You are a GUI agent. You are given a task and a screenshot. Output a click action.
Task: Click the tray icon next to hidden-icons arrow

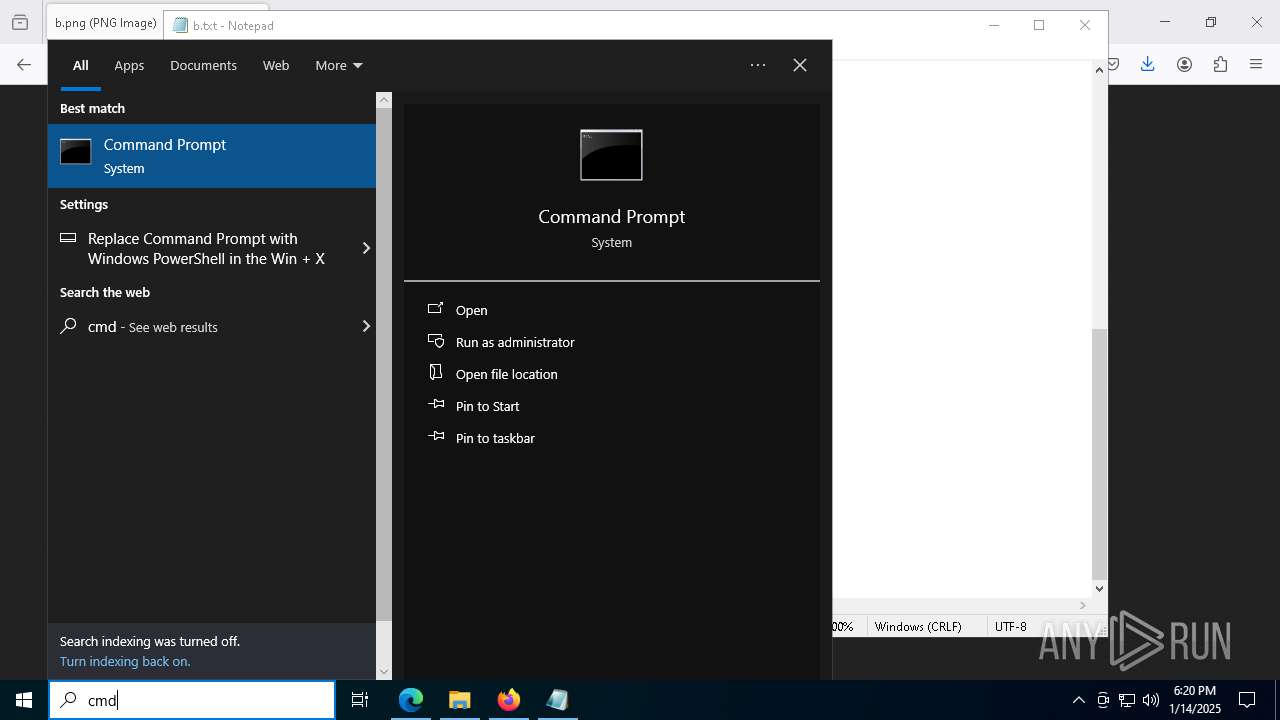pyautogui.click(x=1103, y=700)
